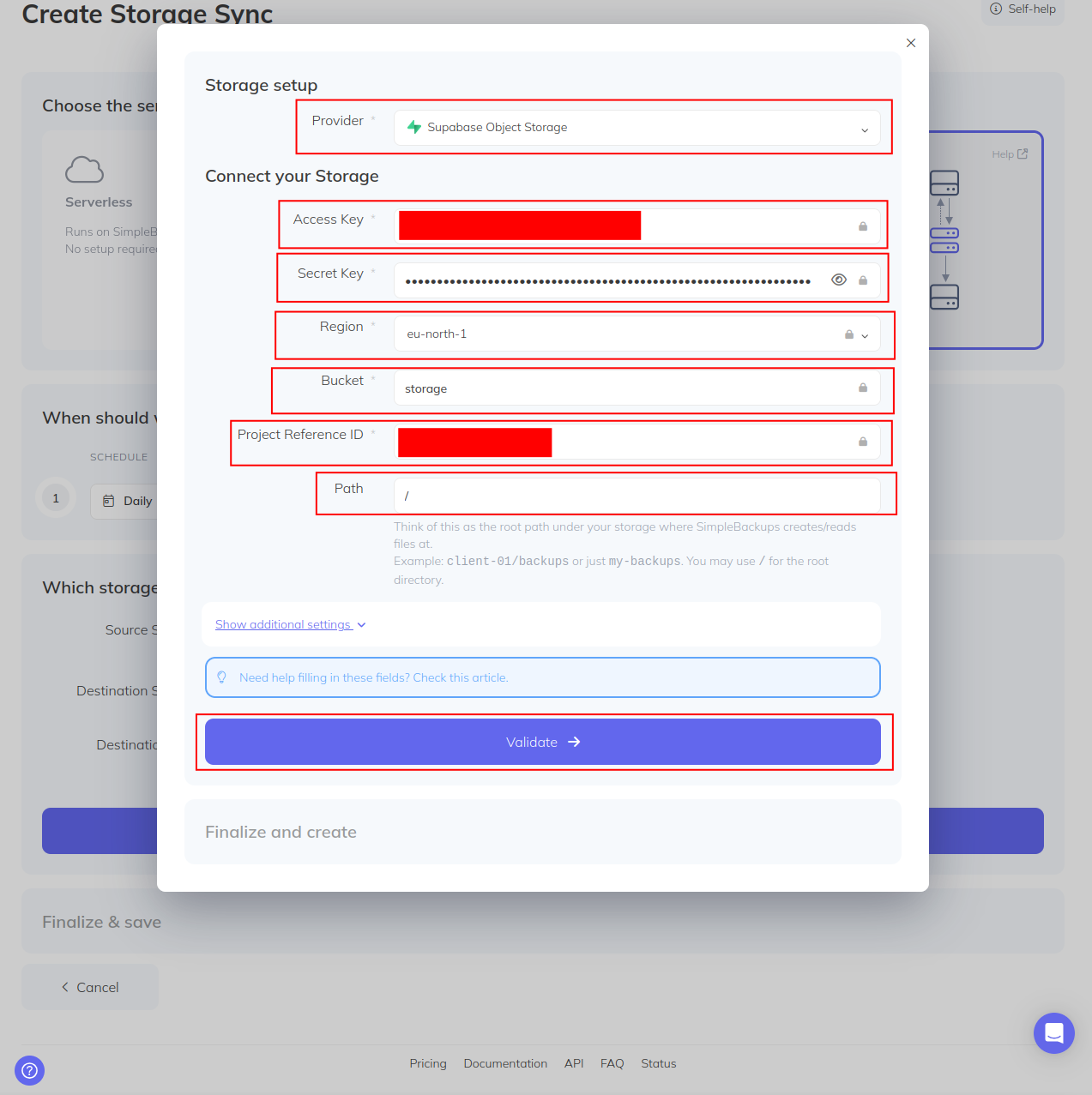
Task: Click the bottom storage server icon in diagram
Action: point(944,297)
